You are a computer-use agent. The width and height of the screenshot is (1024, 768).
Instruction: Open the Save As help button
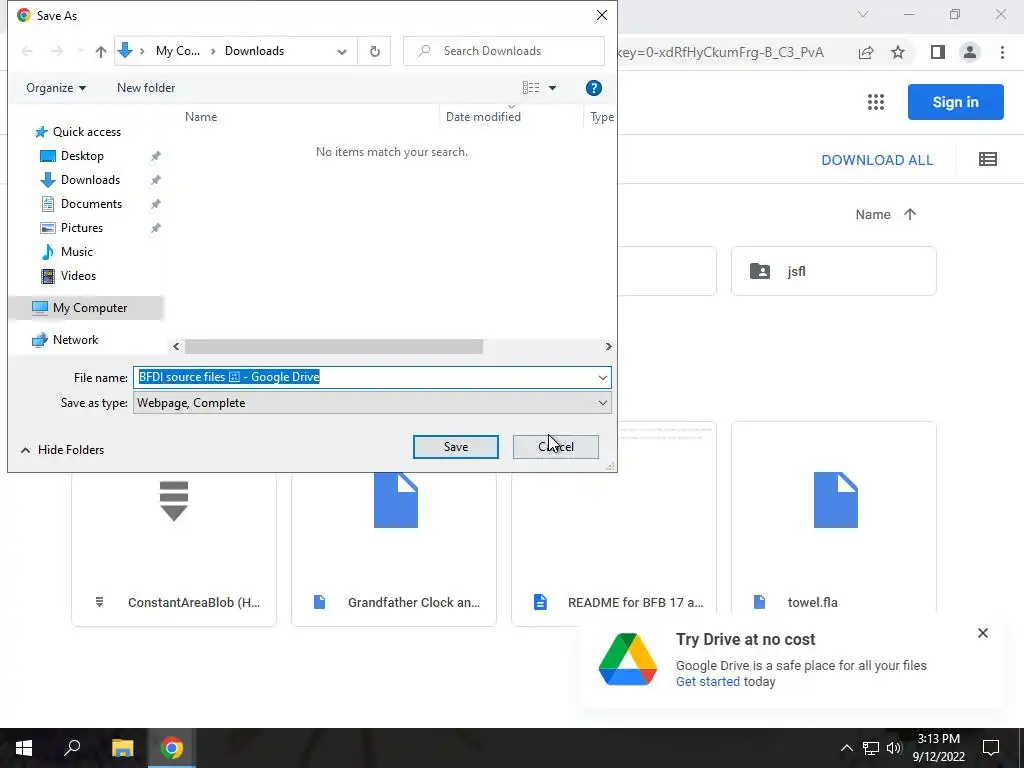coord(593,88)
